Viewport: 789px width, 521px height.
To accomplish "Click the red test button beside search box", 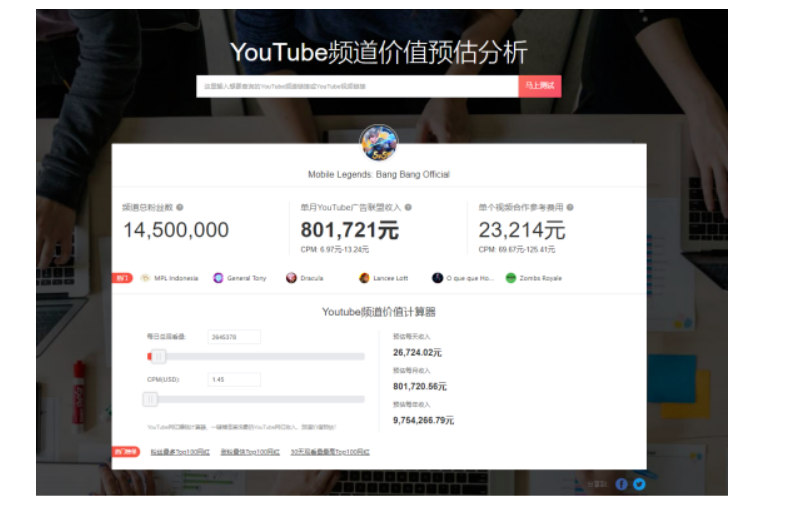I will (539, 86).
